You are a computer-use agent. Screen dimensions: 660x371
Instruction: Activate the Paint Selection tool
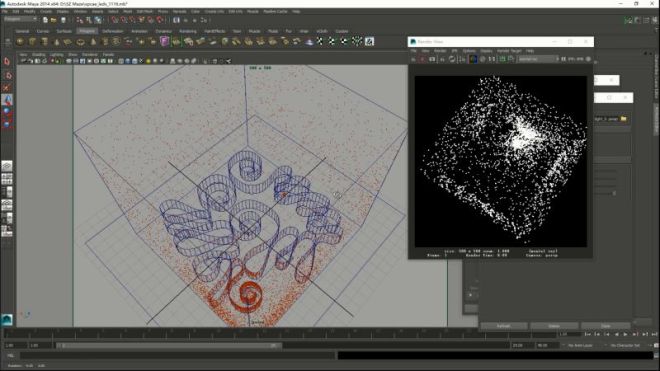pos(7,88)
